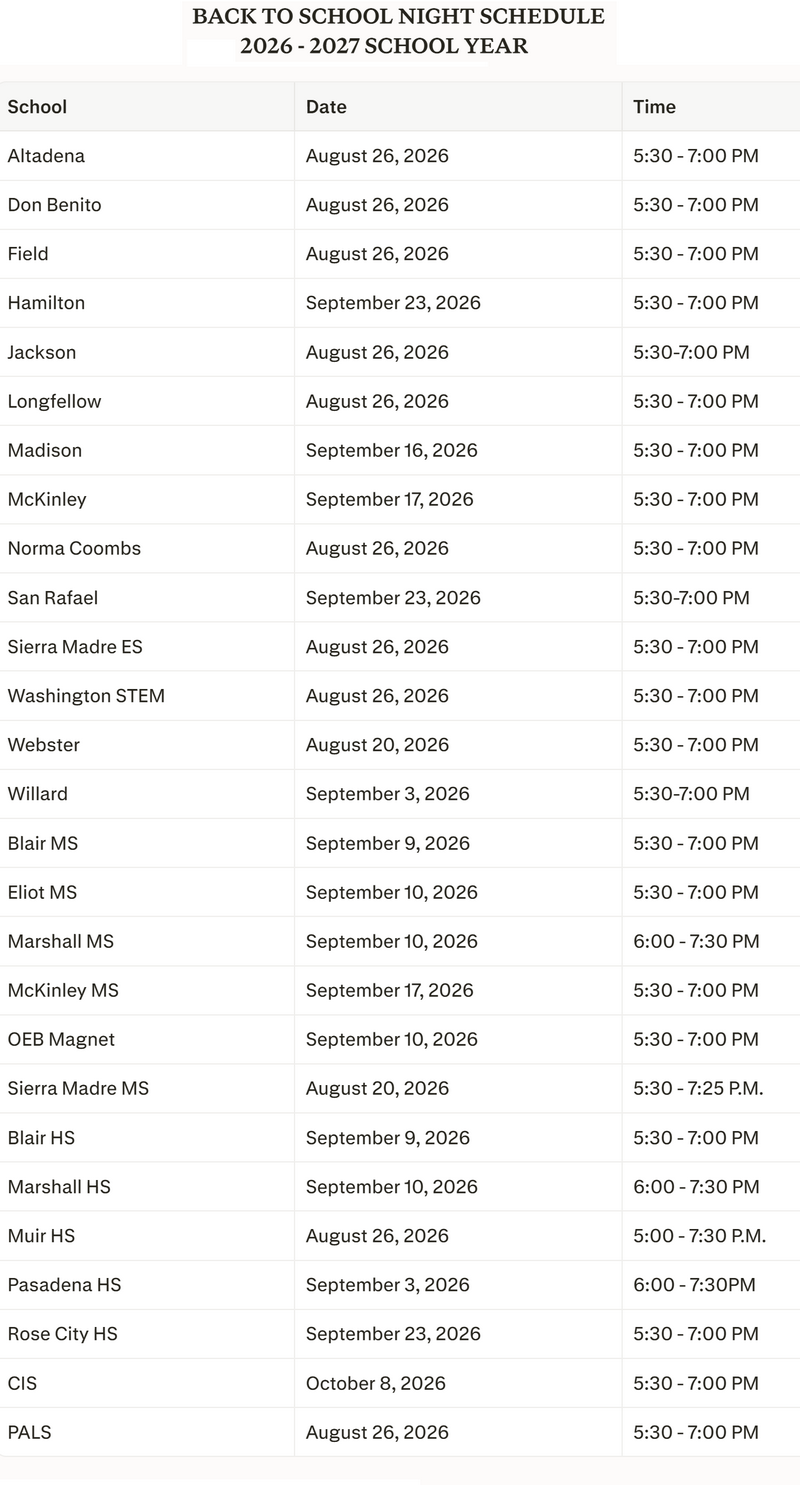Click the Date column header
Image resolution: width=800 pixels, height=1485 pixels.
tap(326, 107)
